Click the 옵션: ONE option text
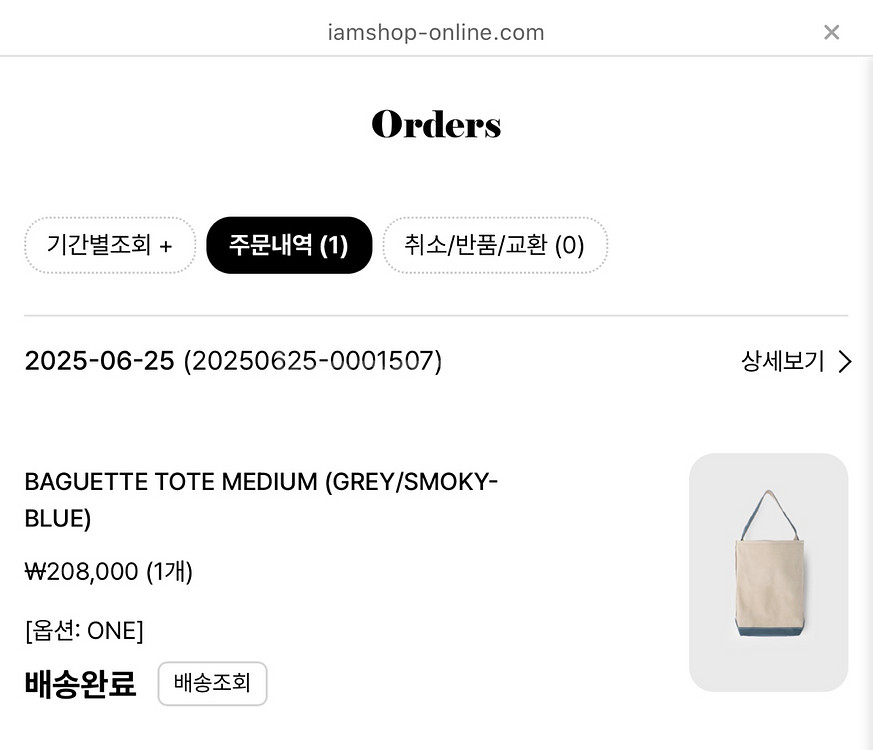Screen dimensions: 873x750 84,631
